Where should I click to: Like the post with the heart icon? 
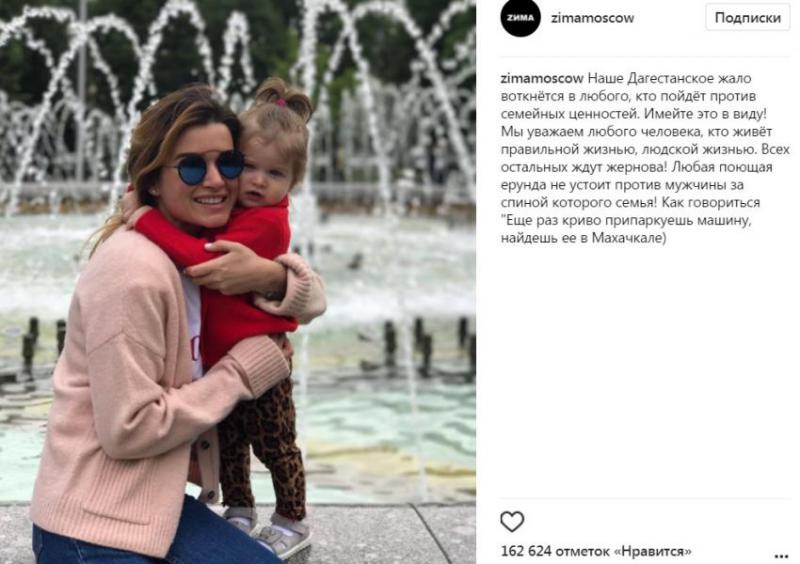click(x=512, y=522)
